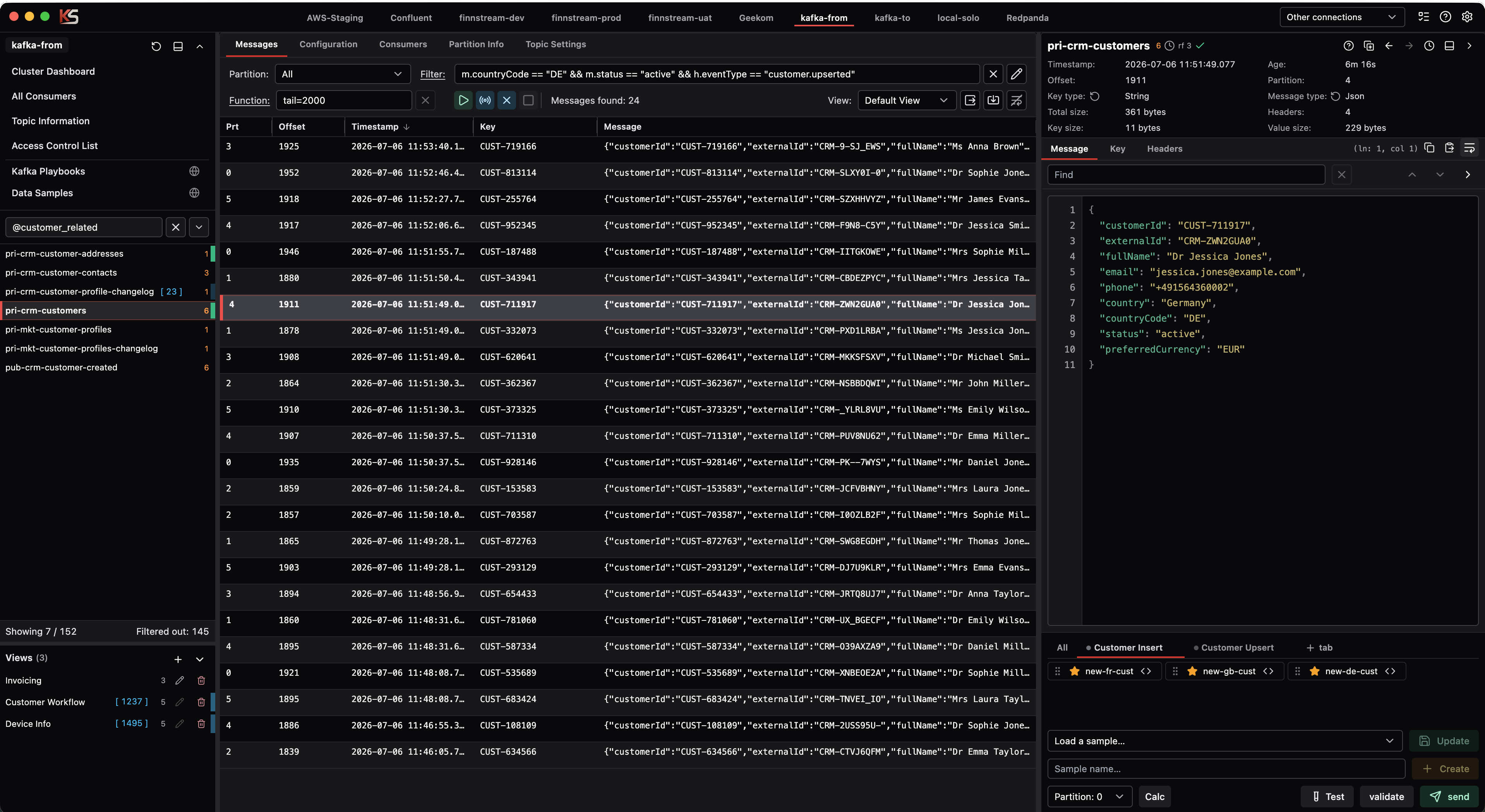The width and height of the screenshot is (1485, 812).
Task: Go to previous message with back arrow
Action: tap(1389, 46)
